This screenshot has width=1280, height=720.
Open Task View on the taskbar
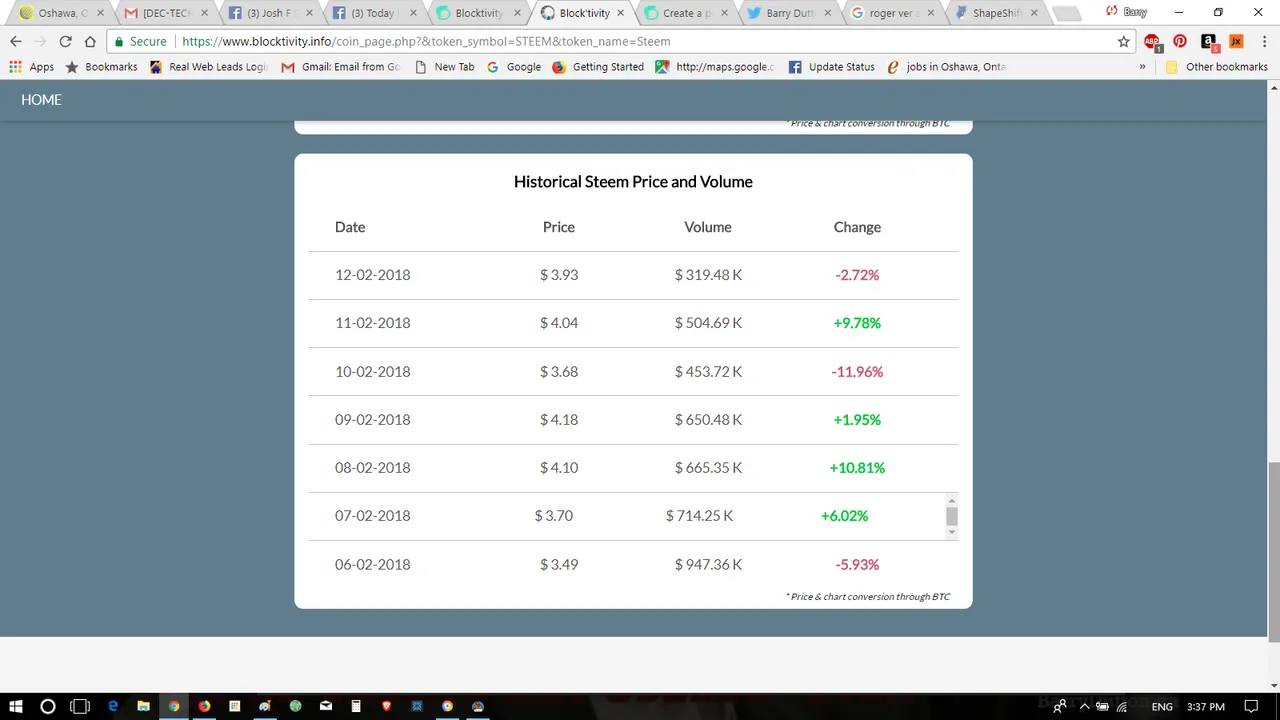point(80,706)
